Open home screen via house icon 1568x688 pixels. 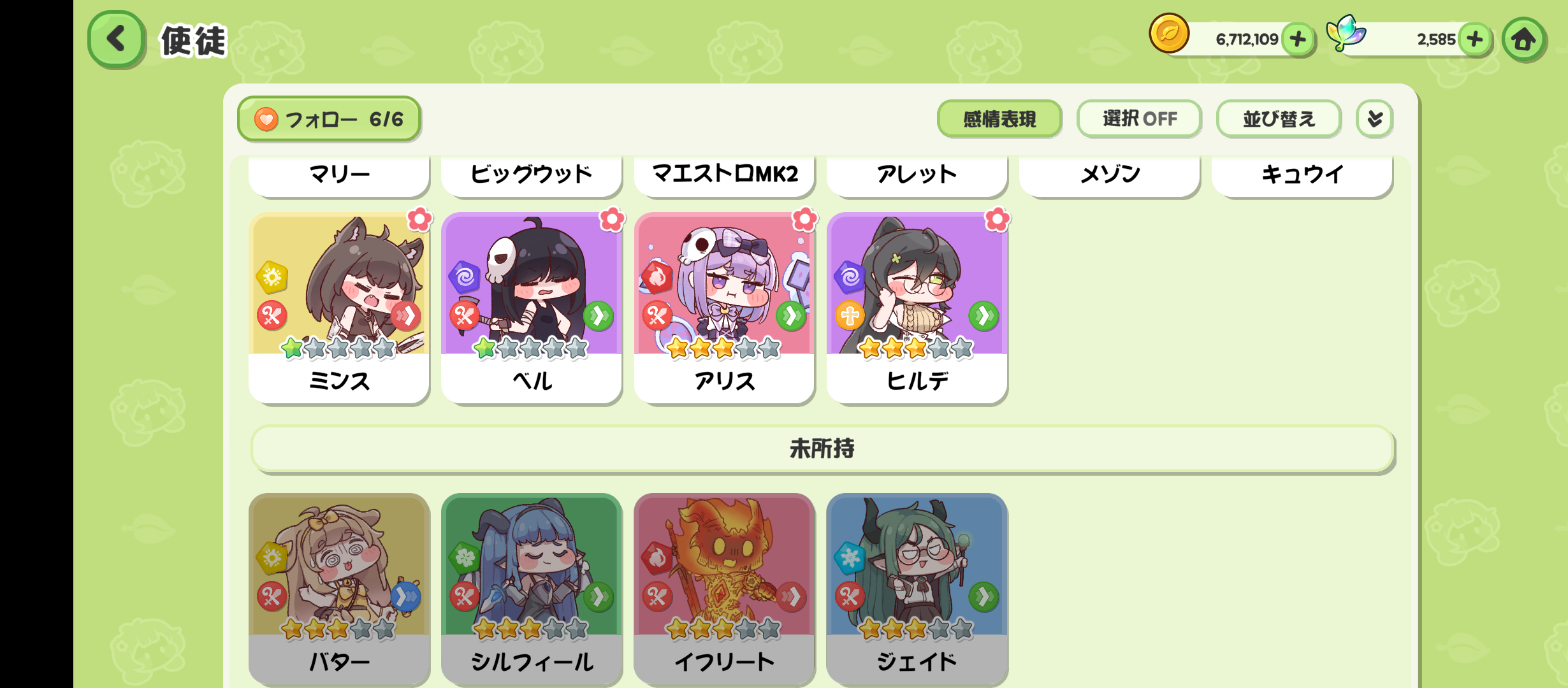tap(1524, 40)
